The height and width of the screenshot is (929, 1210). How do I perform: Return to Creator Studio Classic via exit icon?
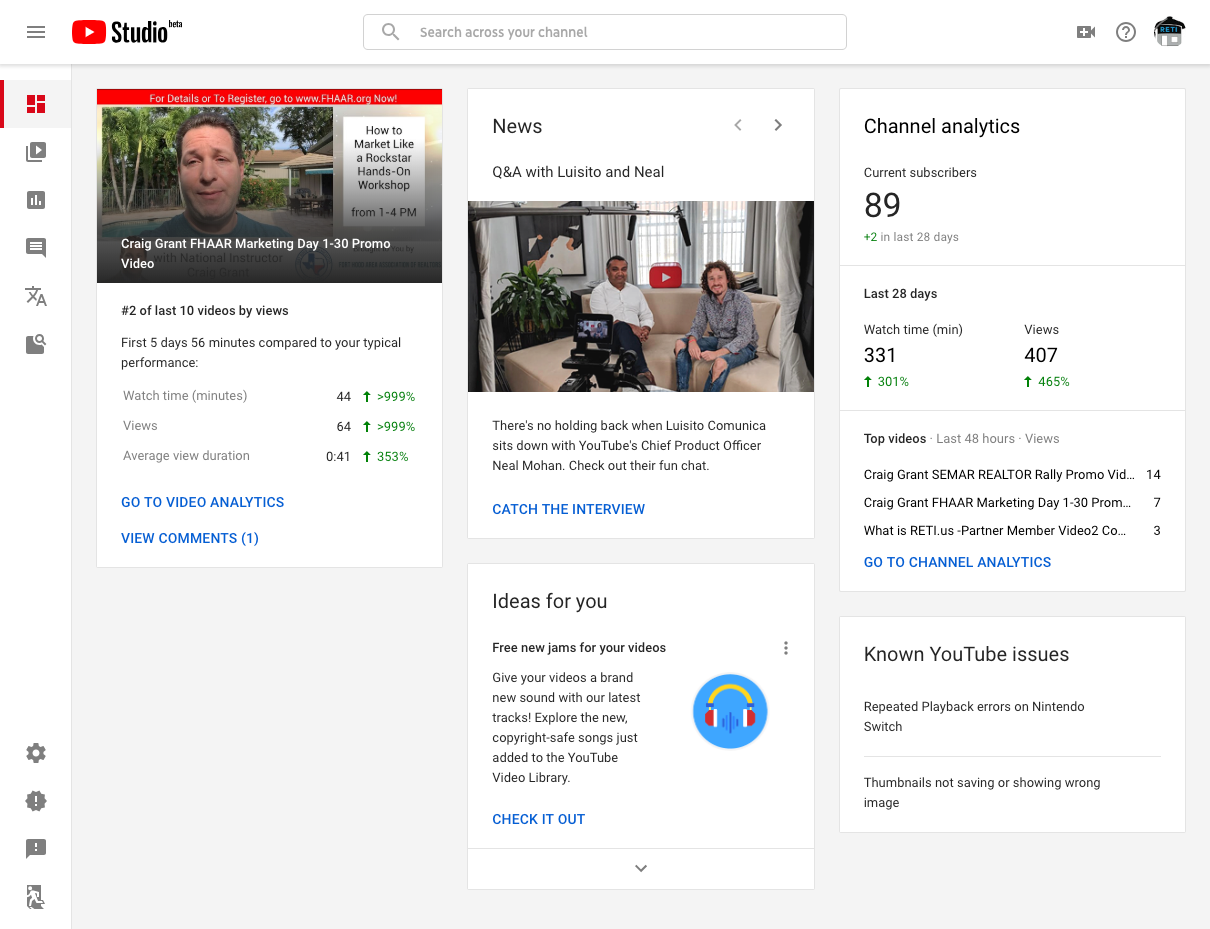[x=36, y=897]
